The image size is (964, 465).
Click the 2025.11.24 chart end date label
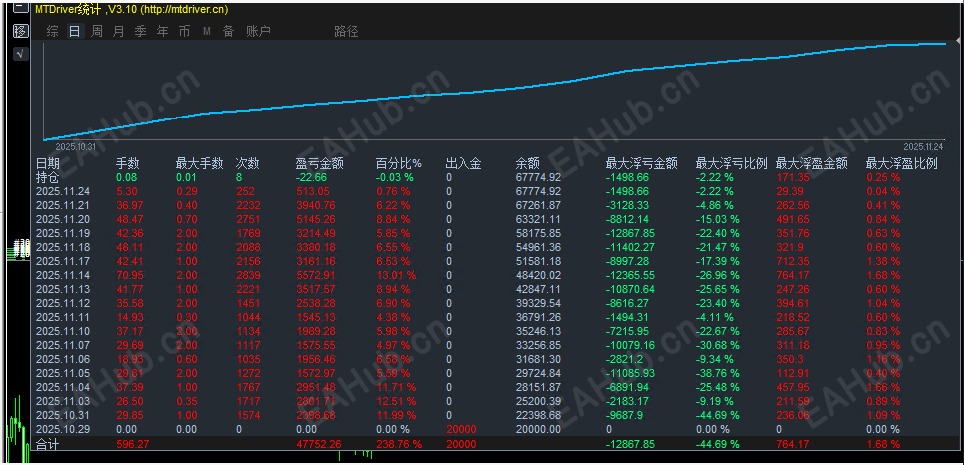tap(923, 147)
